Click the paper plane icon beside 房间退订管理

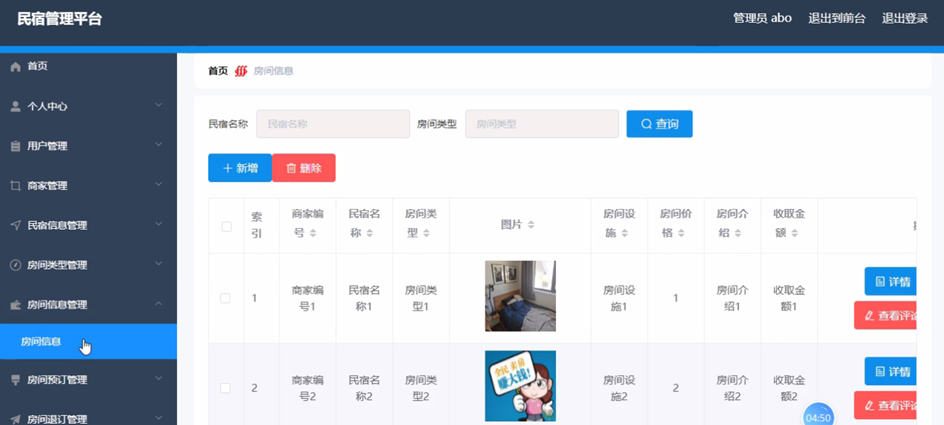tap(16, 420)
